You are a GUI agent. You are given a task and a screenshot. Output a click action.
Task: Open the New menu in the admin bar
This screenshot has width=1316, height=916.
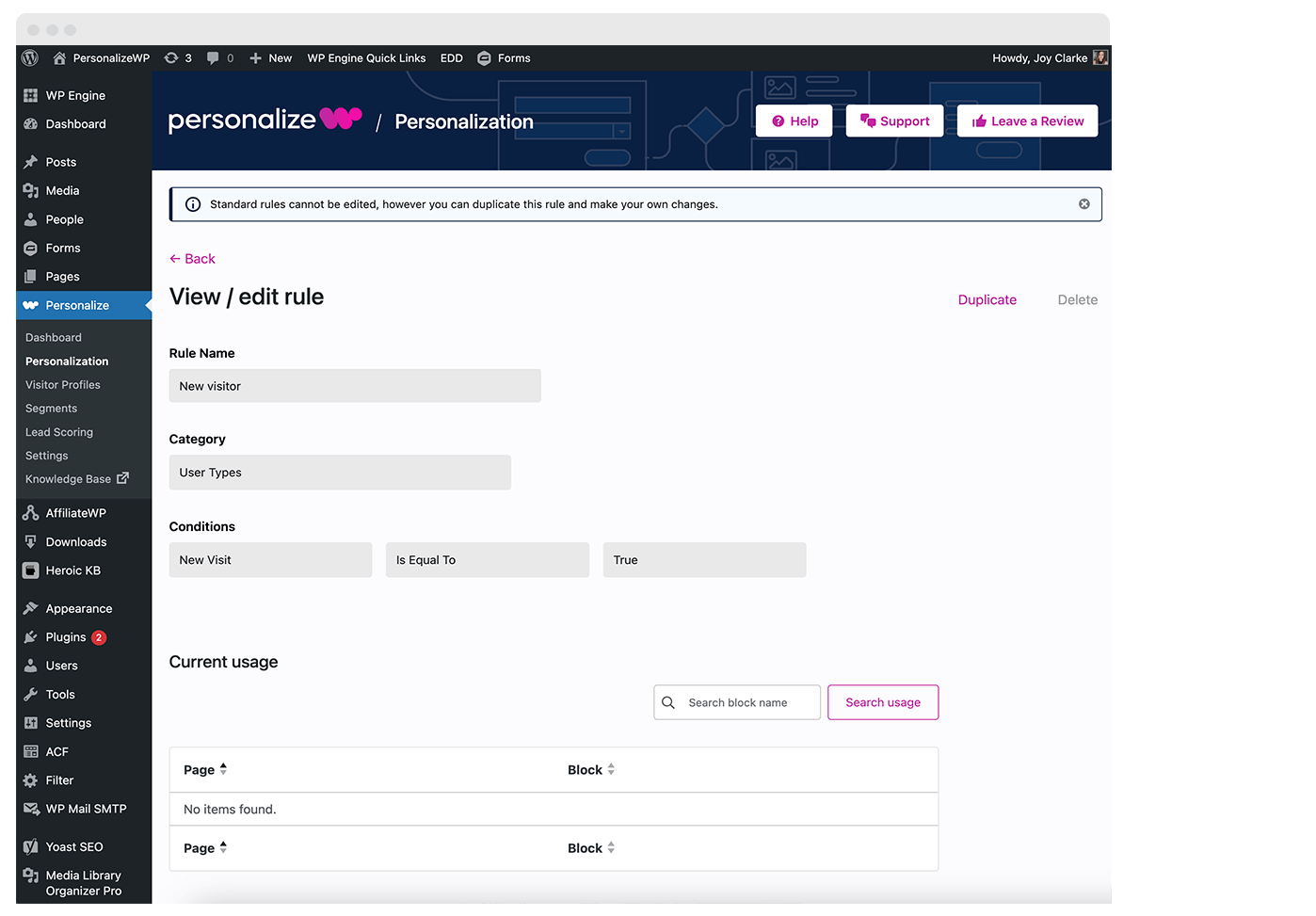coord(270,57)
